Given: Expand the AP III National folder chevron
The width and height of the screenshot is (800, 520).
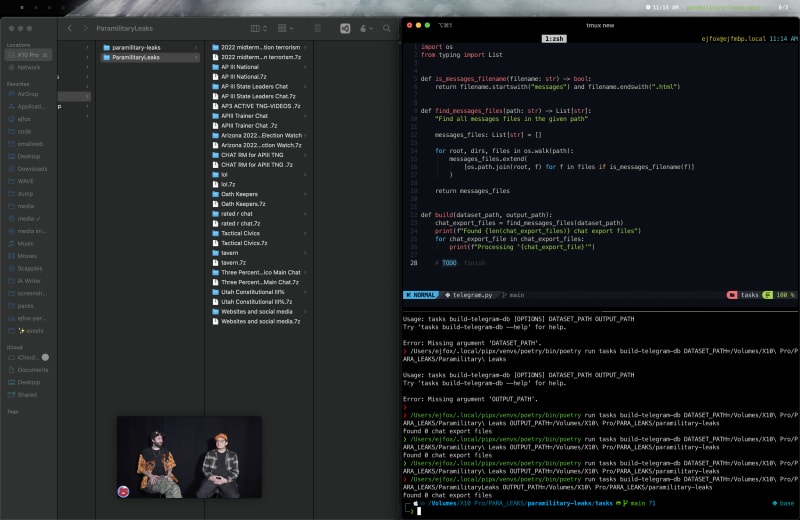Looking at the screenshot, I should click(x=305, y=67).
